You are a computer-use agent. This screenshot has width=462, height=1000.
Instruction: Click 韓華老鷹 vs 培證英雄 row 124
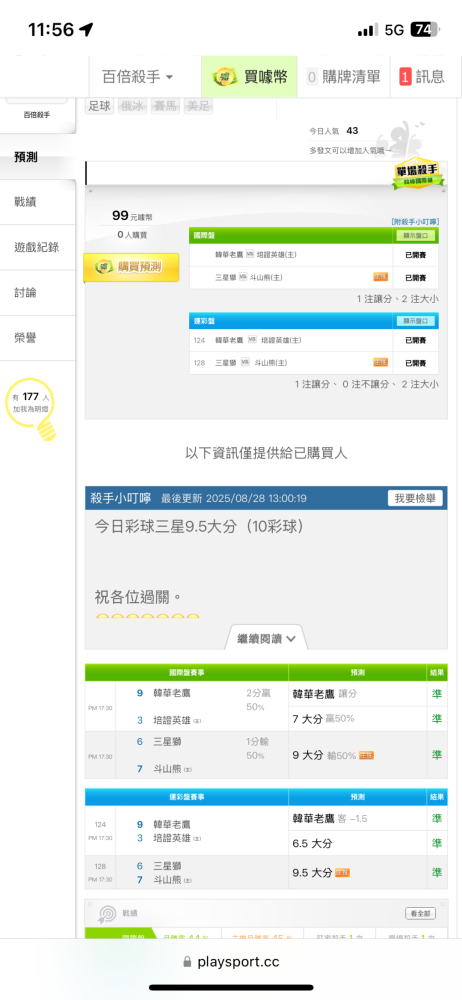pyautogui.click(x=314, y=341)
